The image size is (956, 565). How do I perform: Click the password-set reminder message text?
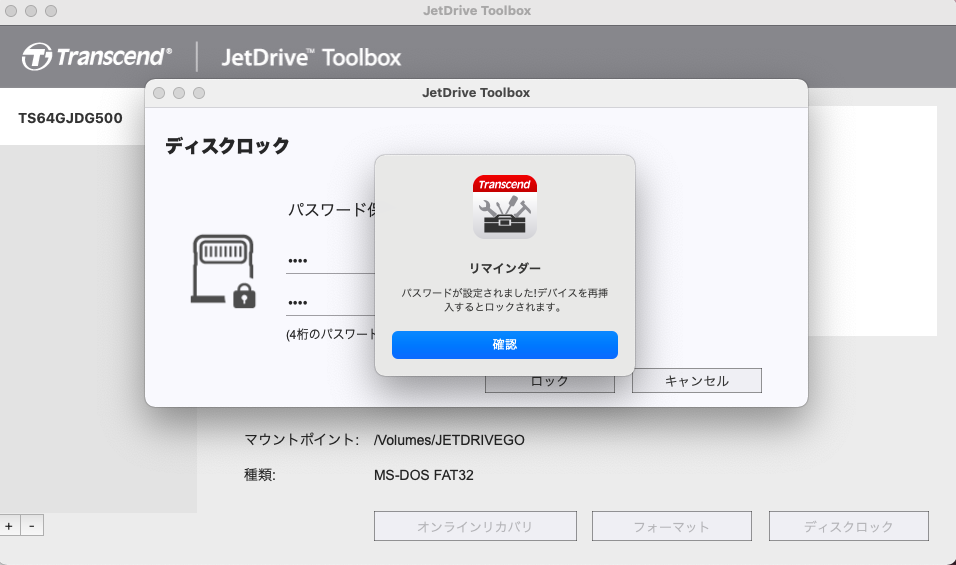point(505,300)
